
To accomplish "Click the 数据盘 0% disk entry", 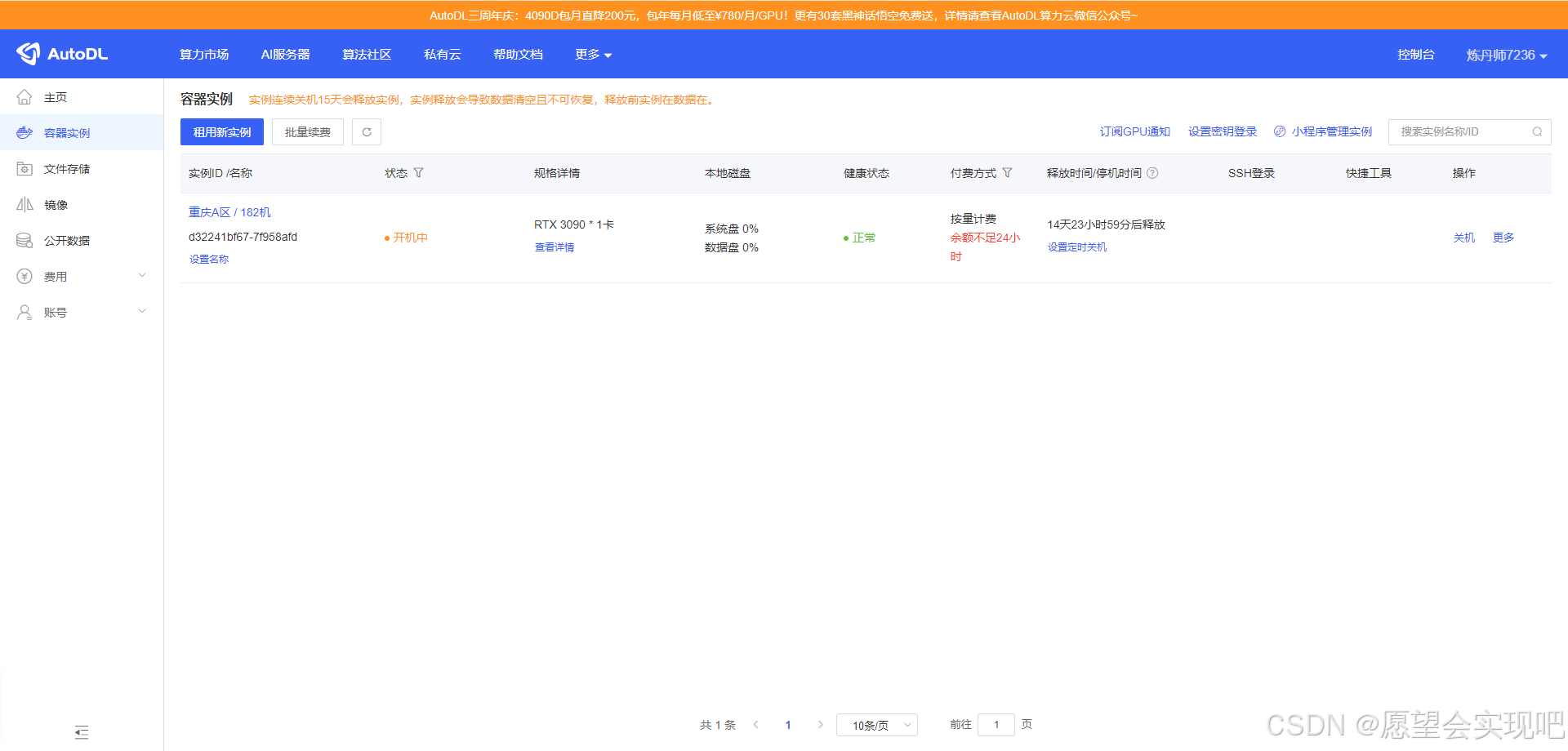I will tap(732, 247).
